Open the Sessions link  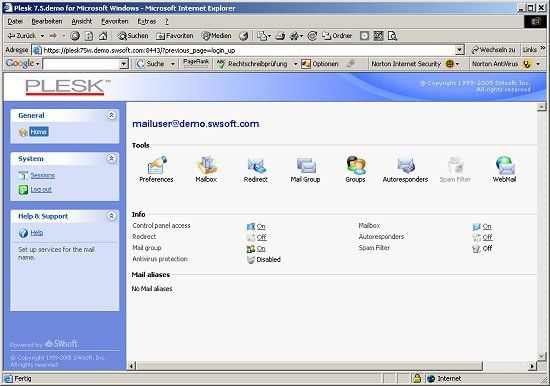[42, 175]
